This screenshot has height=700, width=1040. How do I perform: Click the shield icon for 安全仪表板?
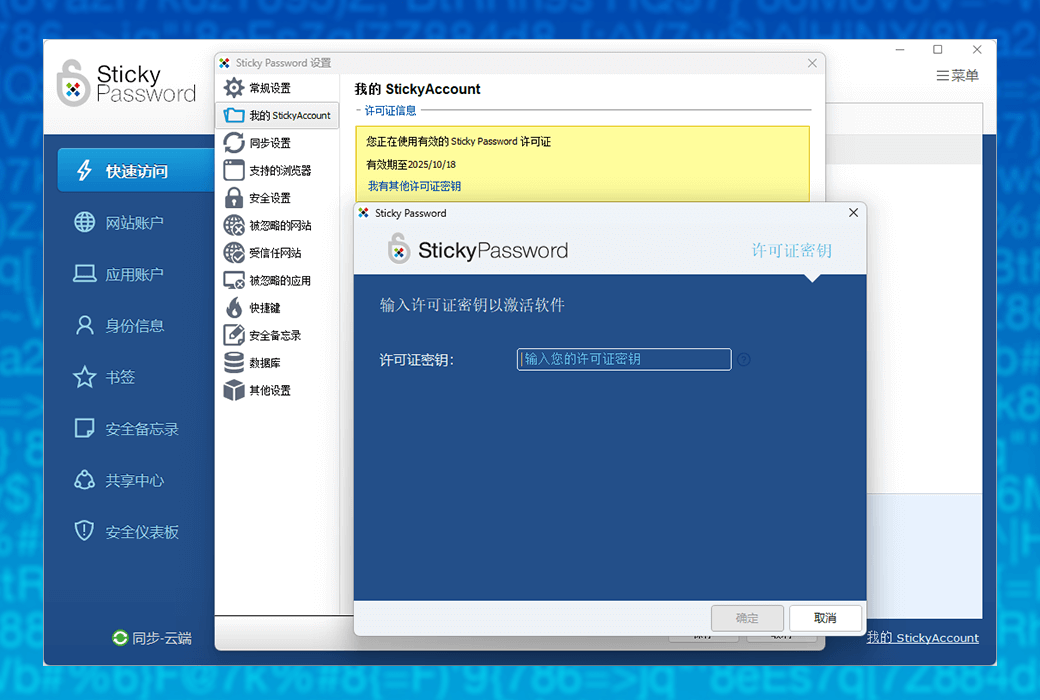click(84, 531)
